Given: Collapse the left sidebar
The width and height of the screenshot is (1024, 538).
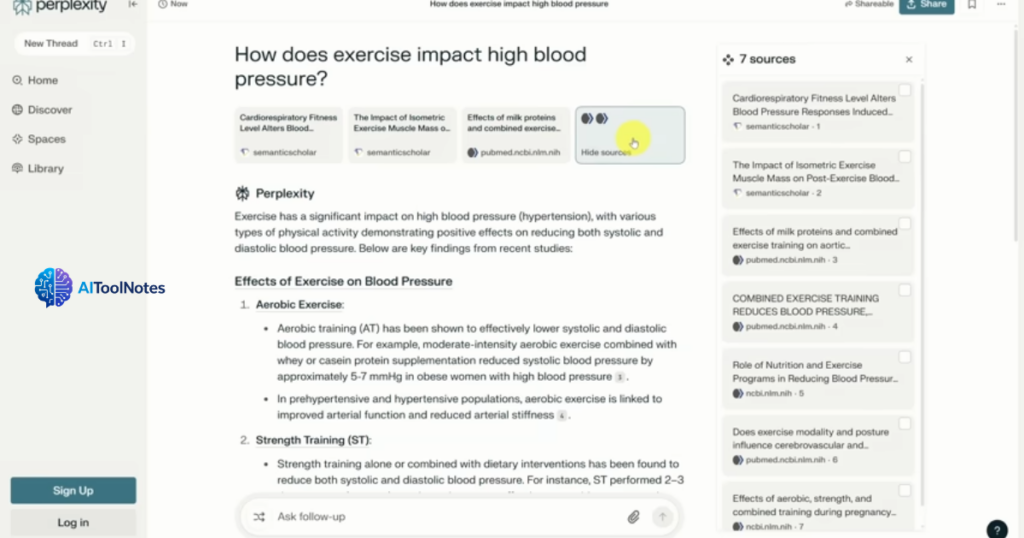Looking at the screenshot, I should point(133,5).
